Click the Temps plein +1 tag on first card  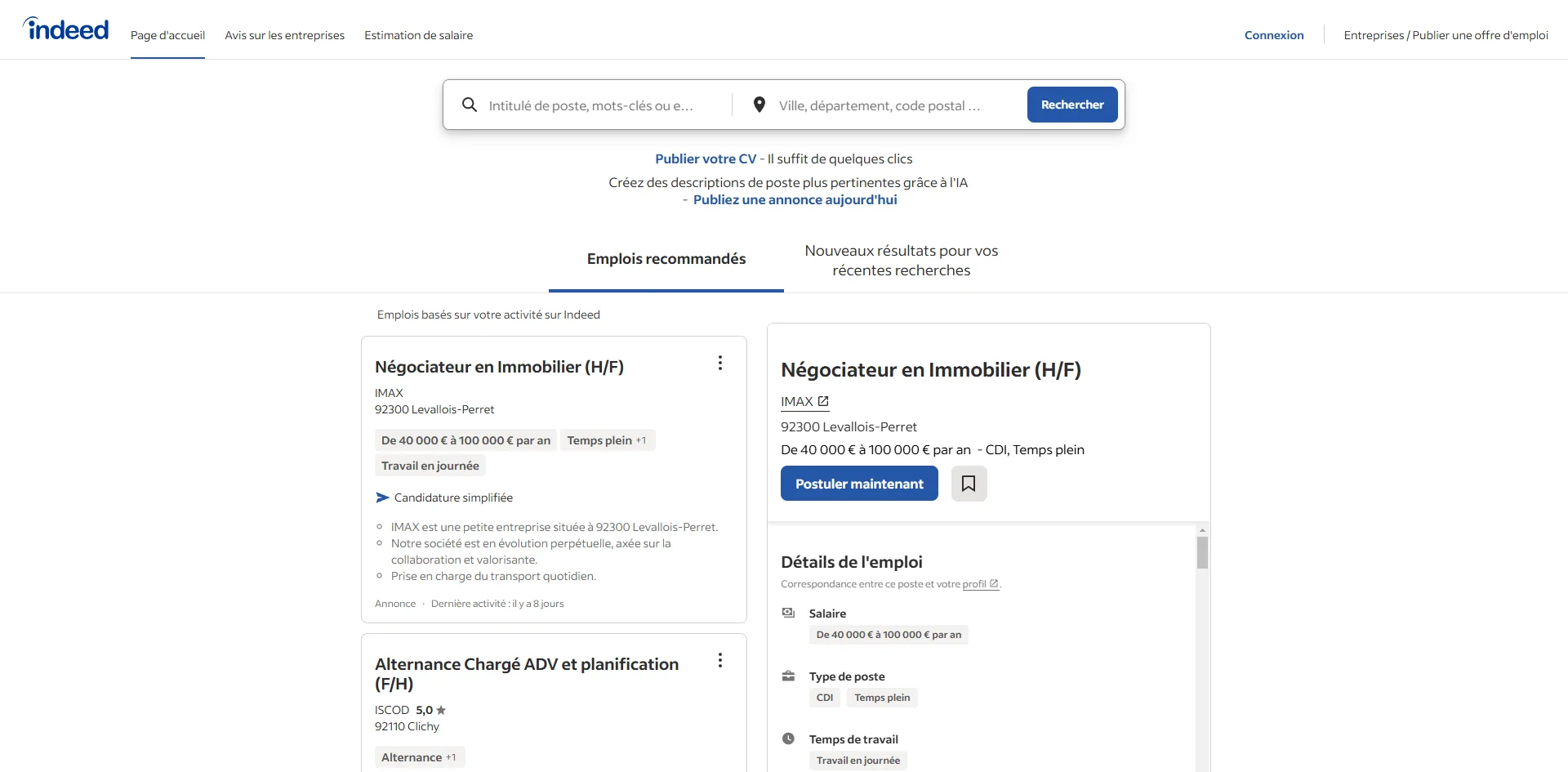point(607,440)
